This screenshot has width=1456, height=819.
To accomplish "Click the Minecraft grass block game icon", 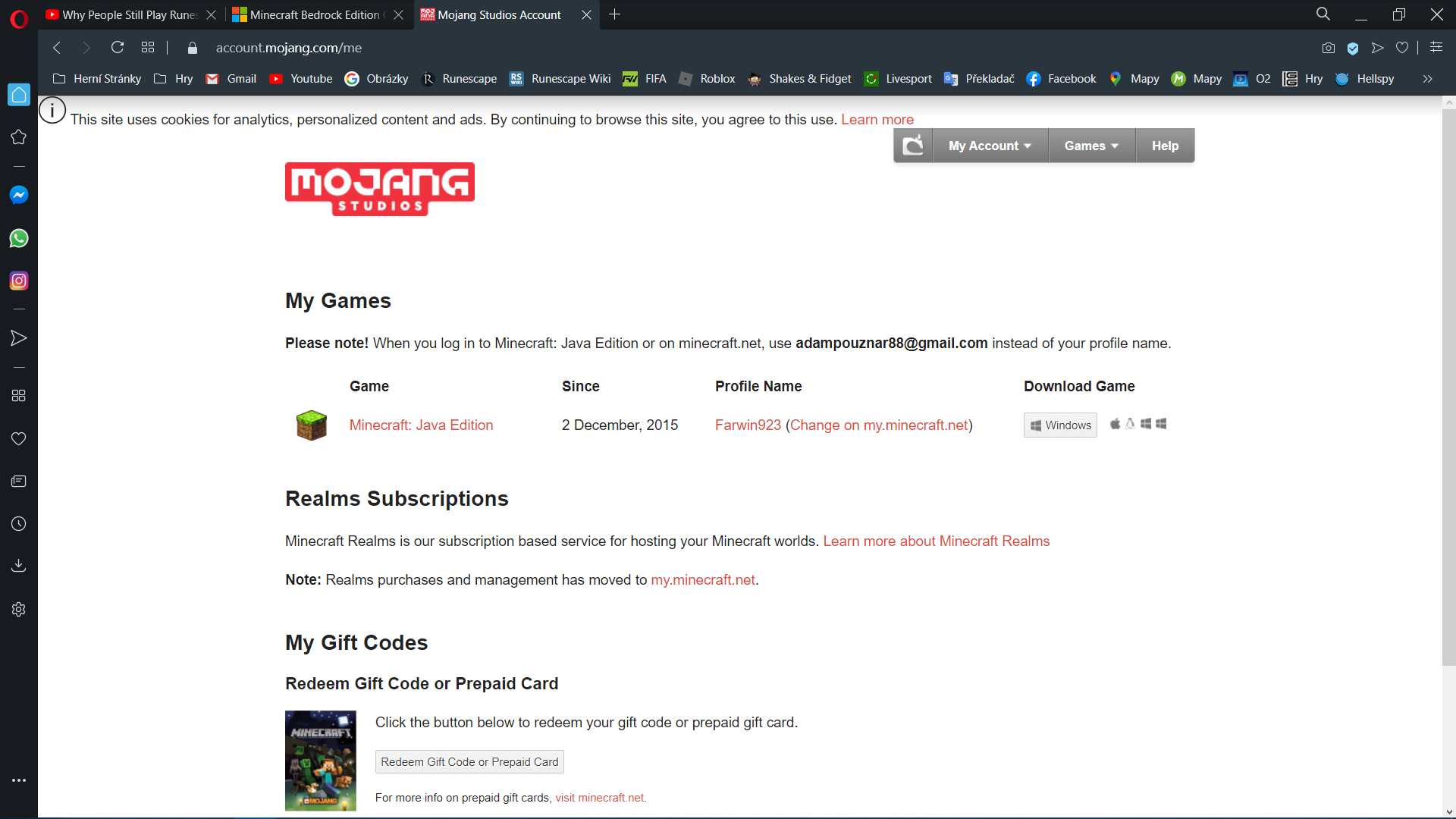I will pos(311,425).
